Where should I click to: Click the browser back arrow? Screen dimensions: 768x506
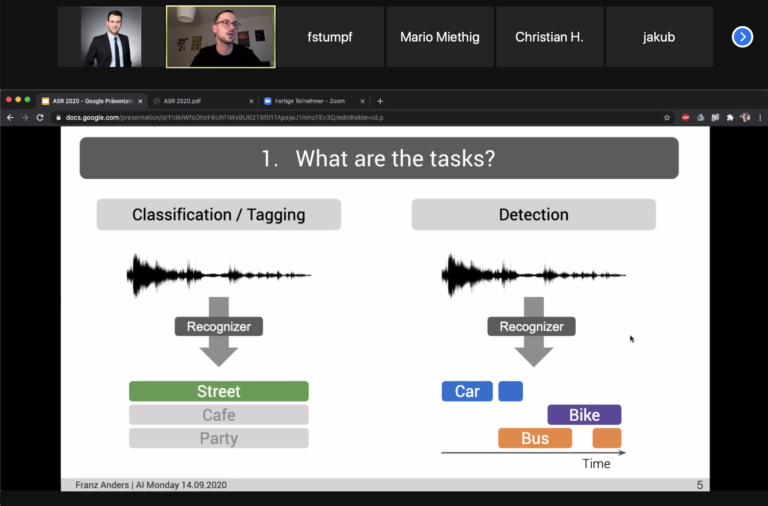click(x=10, y=117)
